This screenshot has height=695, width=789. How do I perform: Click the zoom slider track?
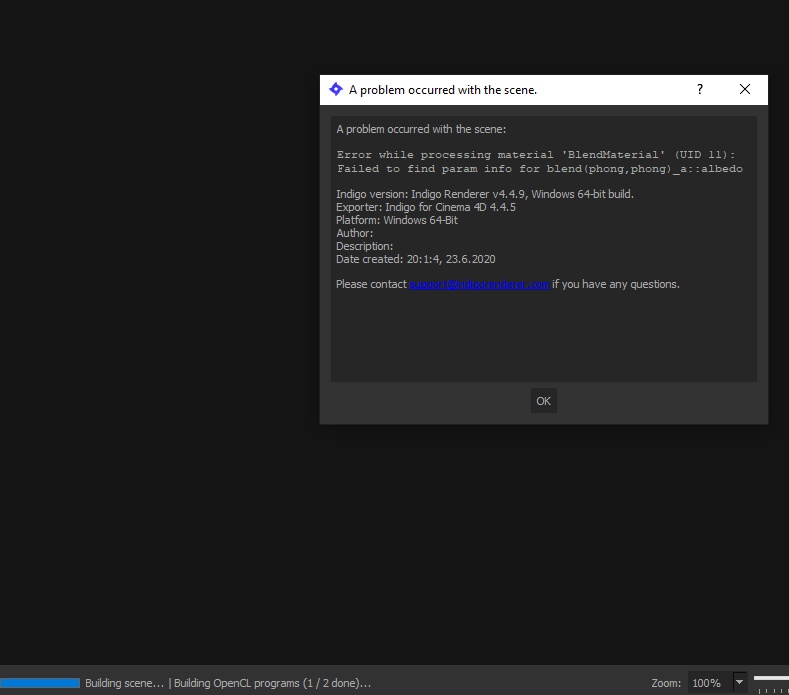(x=771, y=679)
